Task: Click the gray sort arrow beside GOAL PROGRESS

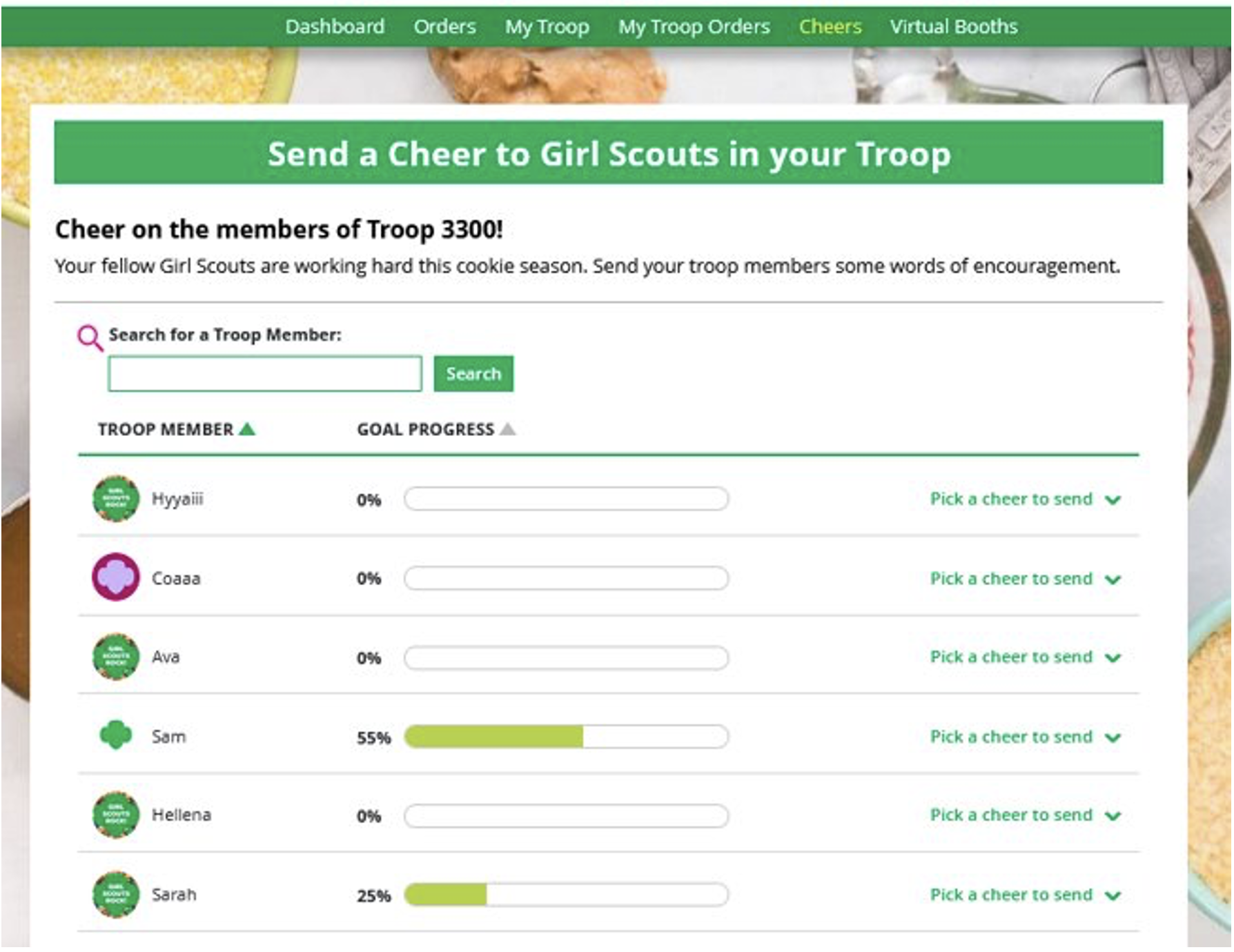Action: [x=509, y=428]
